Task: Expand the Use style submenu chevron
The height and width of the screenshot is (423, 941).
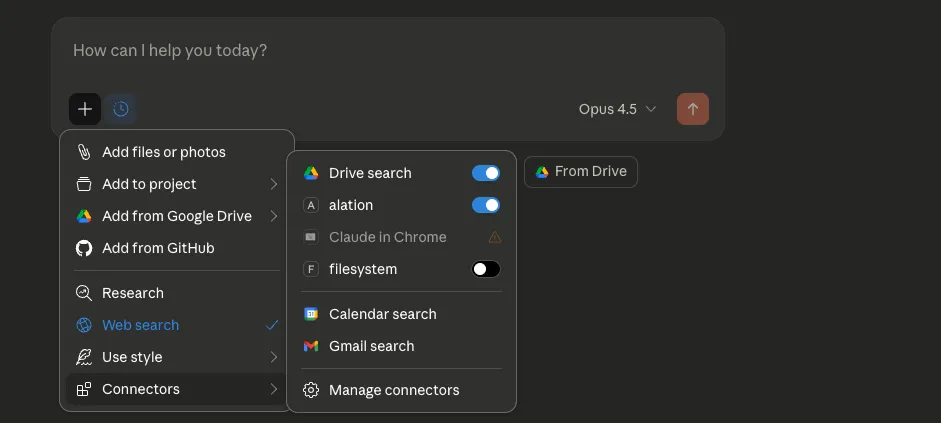Action: click(274, 357)
